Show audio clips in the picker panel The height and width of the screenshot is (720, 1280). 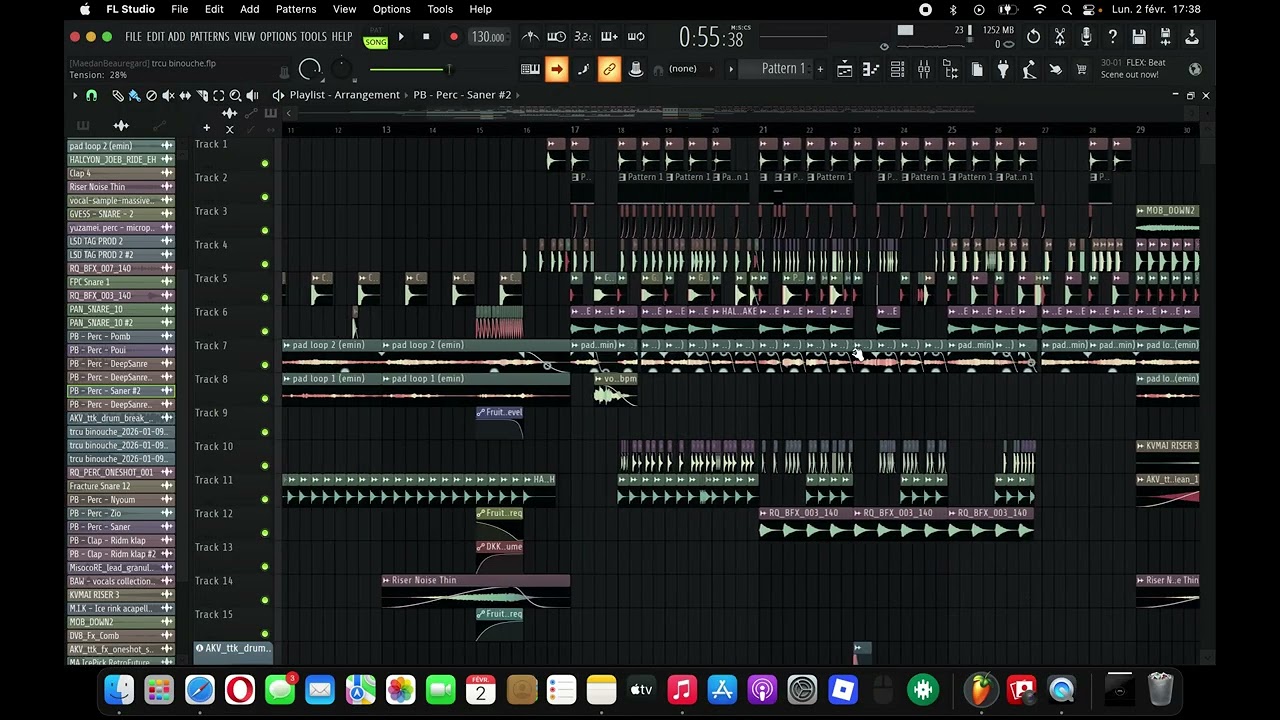coord(121,126)
